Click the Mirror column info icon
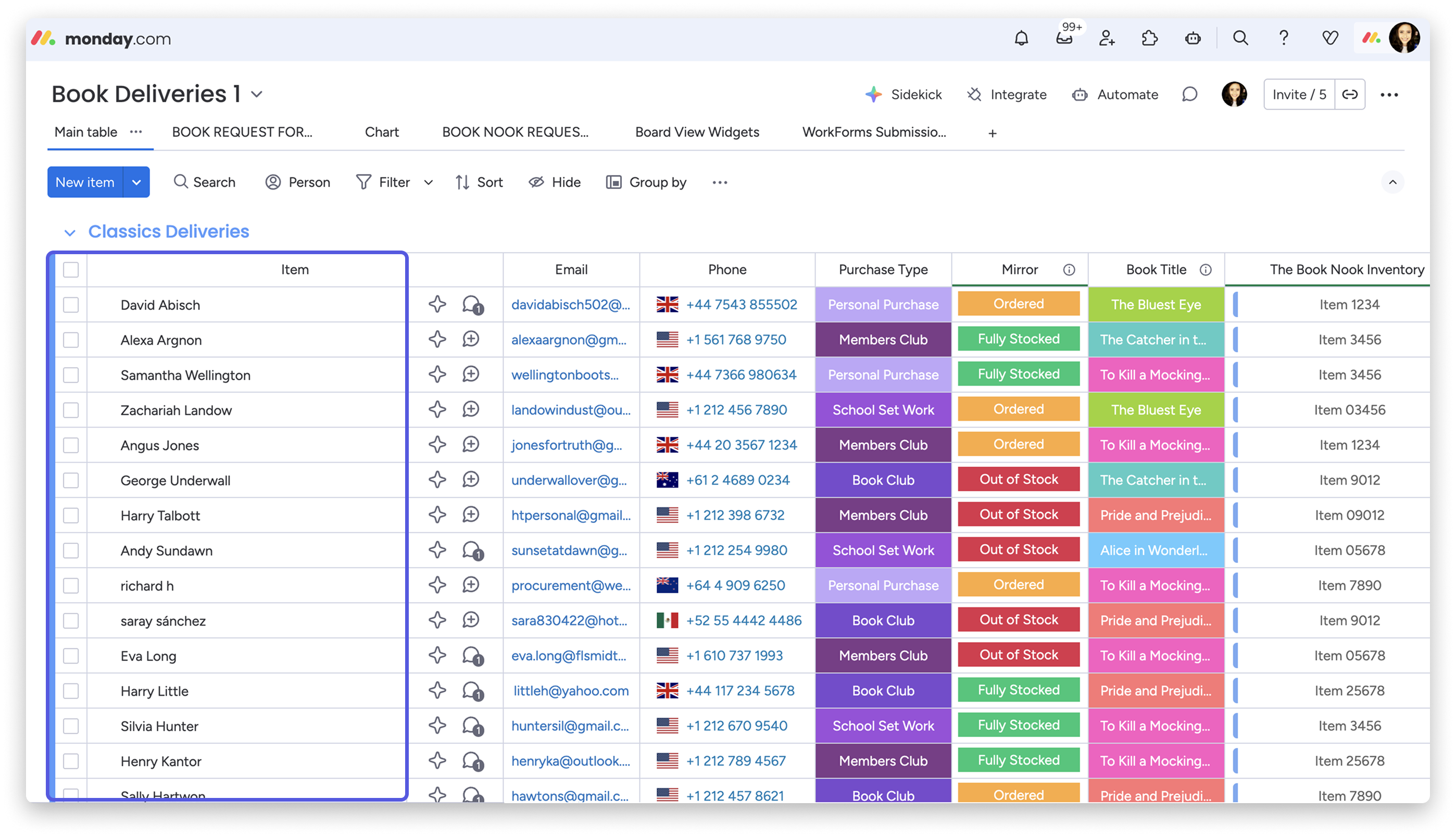This screenshot has width=1456, height=837. pos(1069,270)
